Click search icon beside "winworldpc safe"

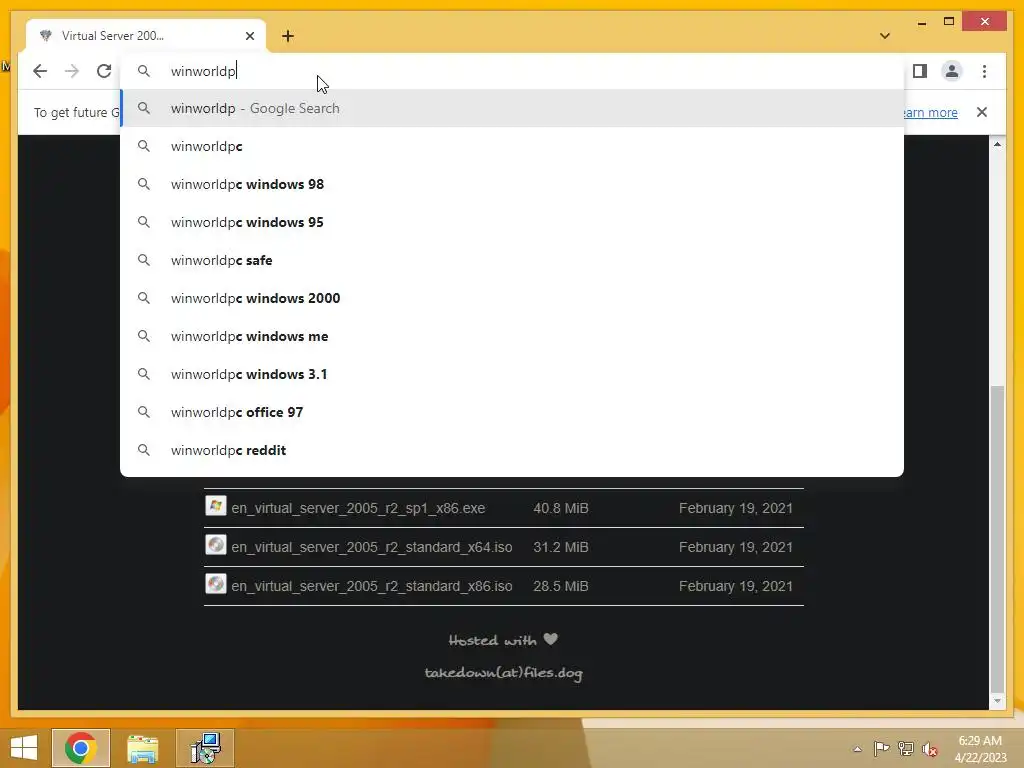(144, 260)
